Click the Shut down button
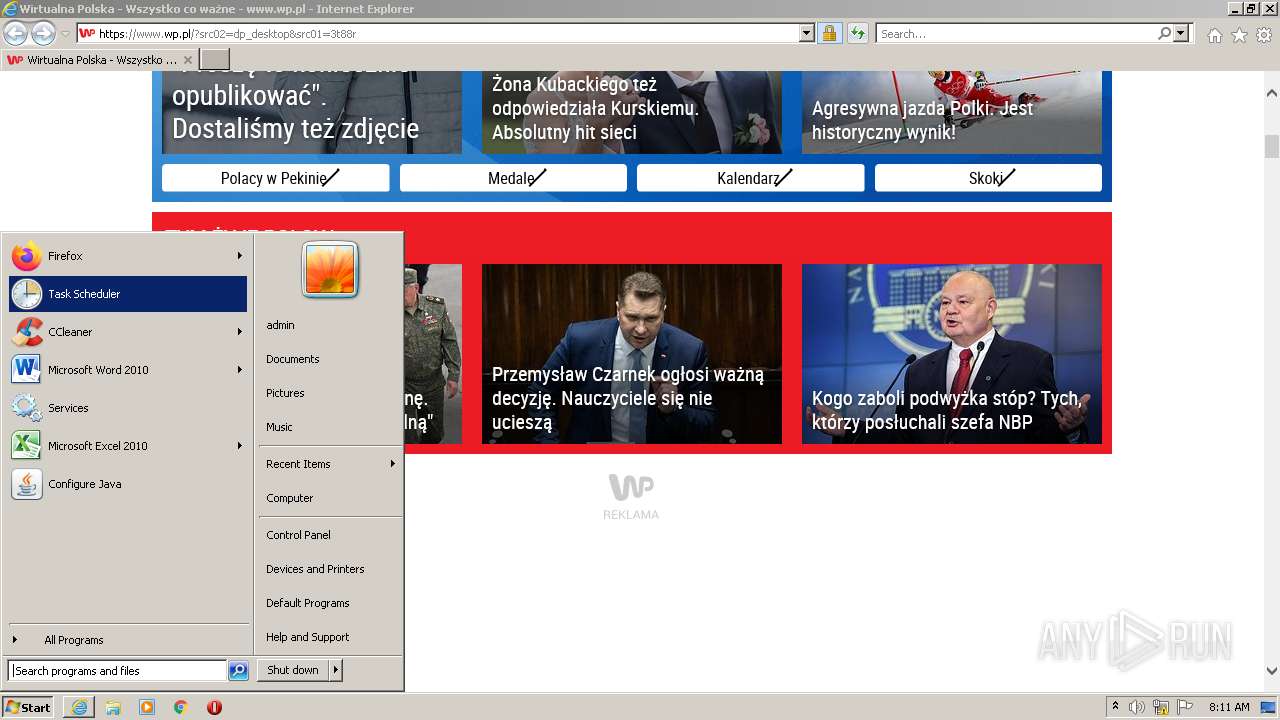1280x720 pixels. [x=293, y=670]
